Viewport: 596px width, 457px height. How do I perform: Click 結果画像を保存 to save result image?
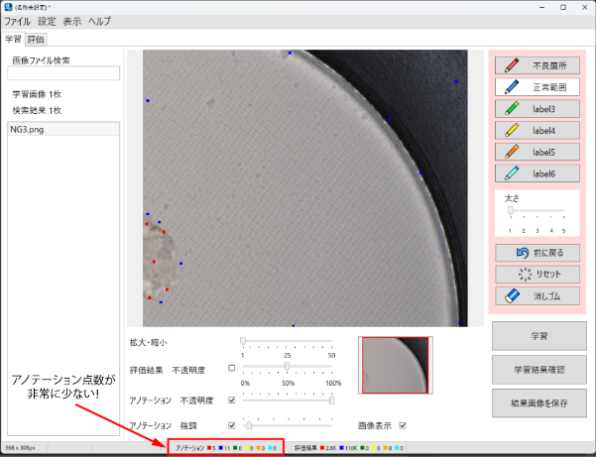point(539,403)
